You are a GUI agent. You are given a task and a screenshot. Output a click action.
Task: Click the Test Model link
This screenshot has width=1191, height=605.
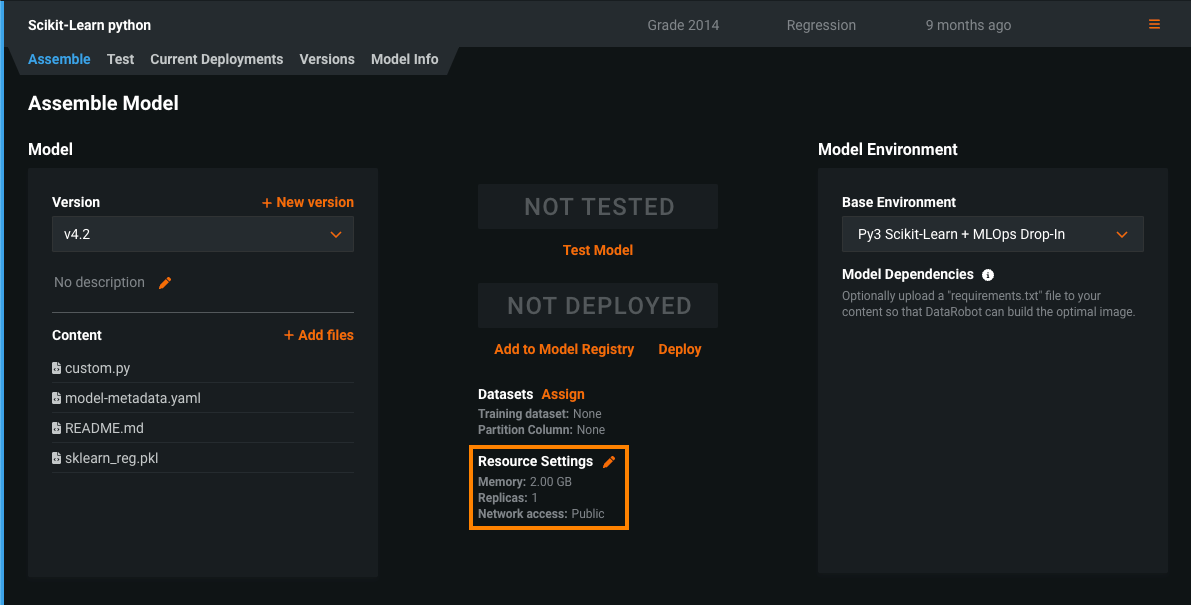pos(598,250)
